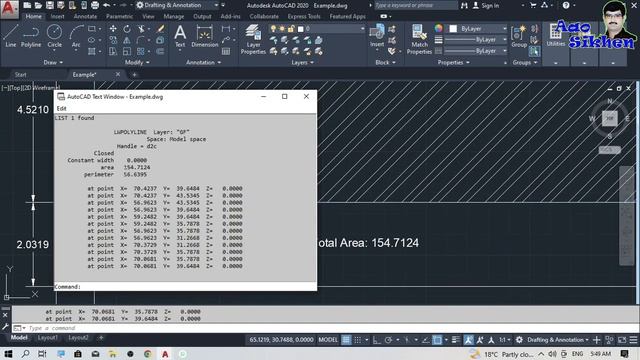Image resolution: width=640 pixels, height=360 pixels.
Task: Click the Rotate tool icon
Action: 127,29
